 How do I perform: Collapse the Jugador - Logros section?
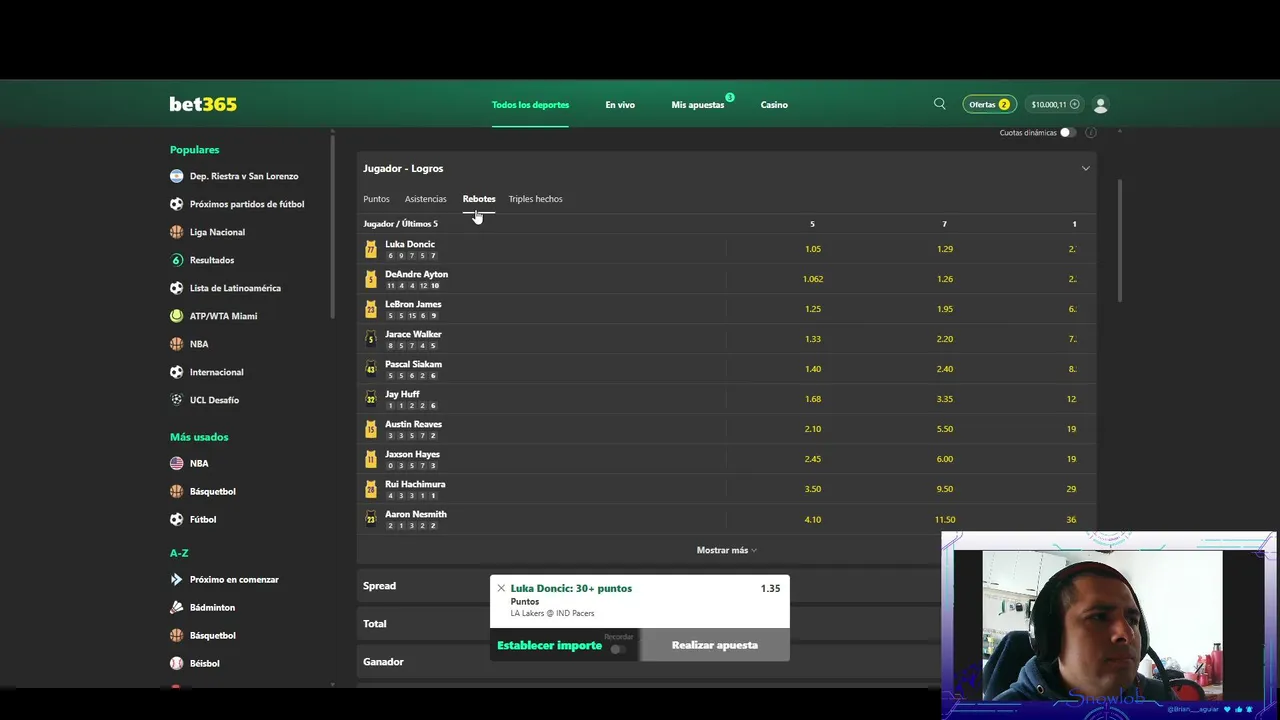(x=1085, y=168)
